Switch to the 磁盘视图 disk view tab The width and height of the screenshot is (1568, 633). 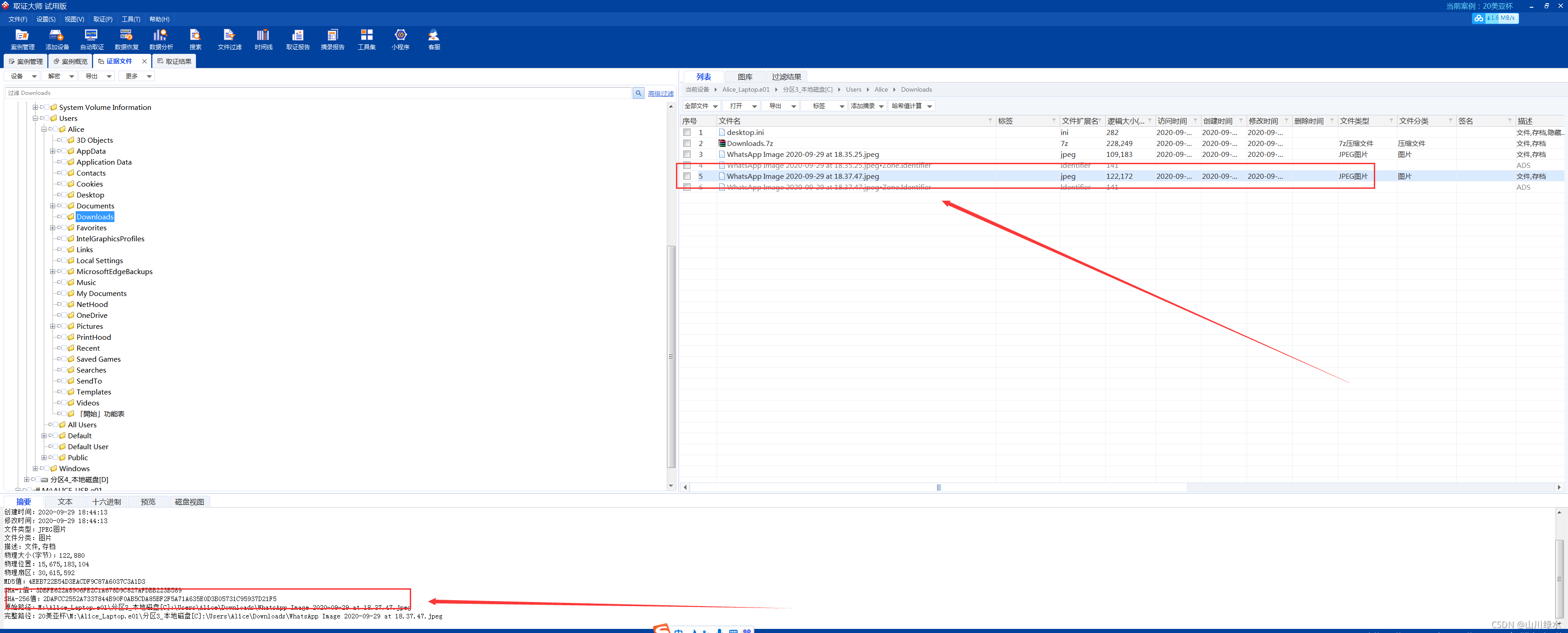pyautogui.click(x=189, y=502)
